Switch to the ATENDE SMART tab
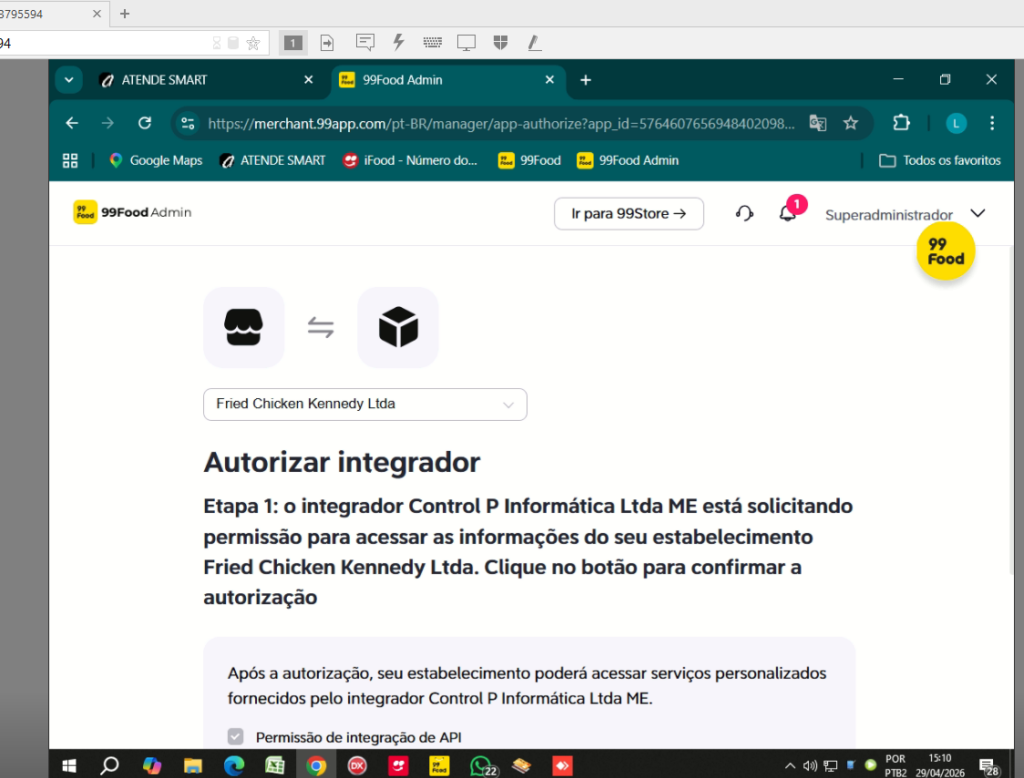Screen dimensions: 1024x778 (x=204, y=80)
